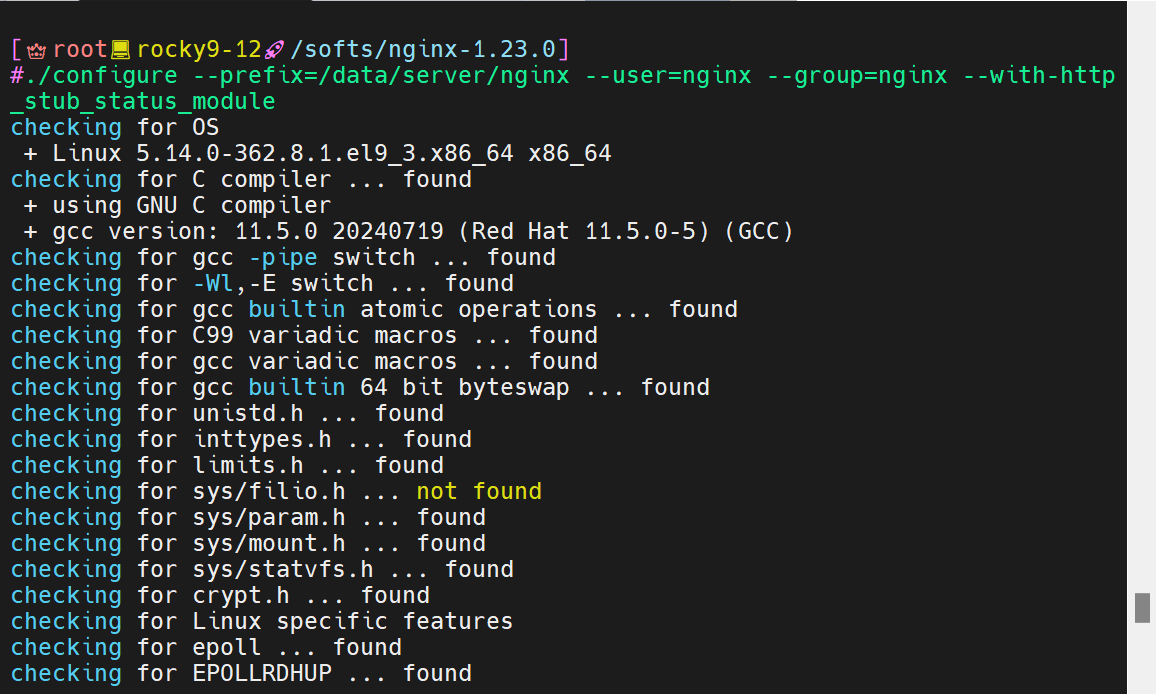The width and height of the screenshot is (1156, 694).
Task: Click 'builtin atomic operations' line
Action: coord(374,309)
